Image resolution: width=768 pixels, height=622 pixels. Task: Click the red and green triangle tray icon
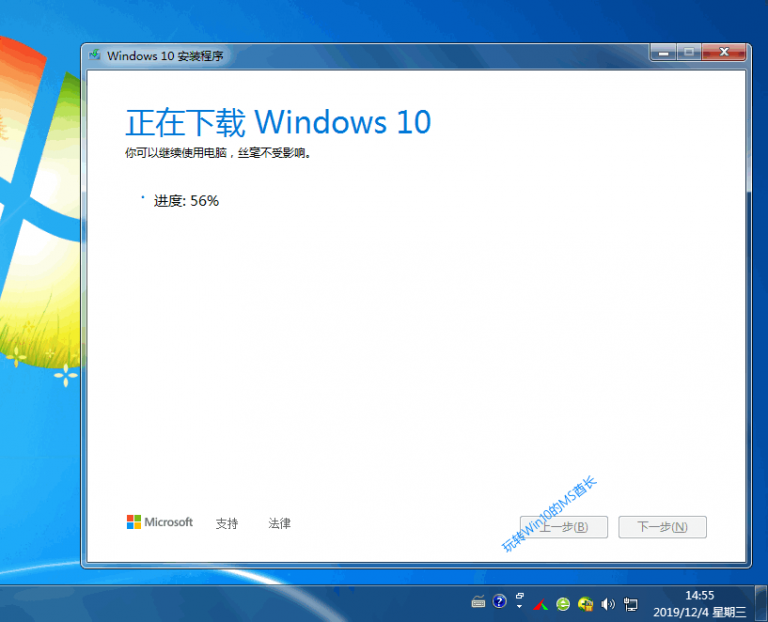point(541,605)
